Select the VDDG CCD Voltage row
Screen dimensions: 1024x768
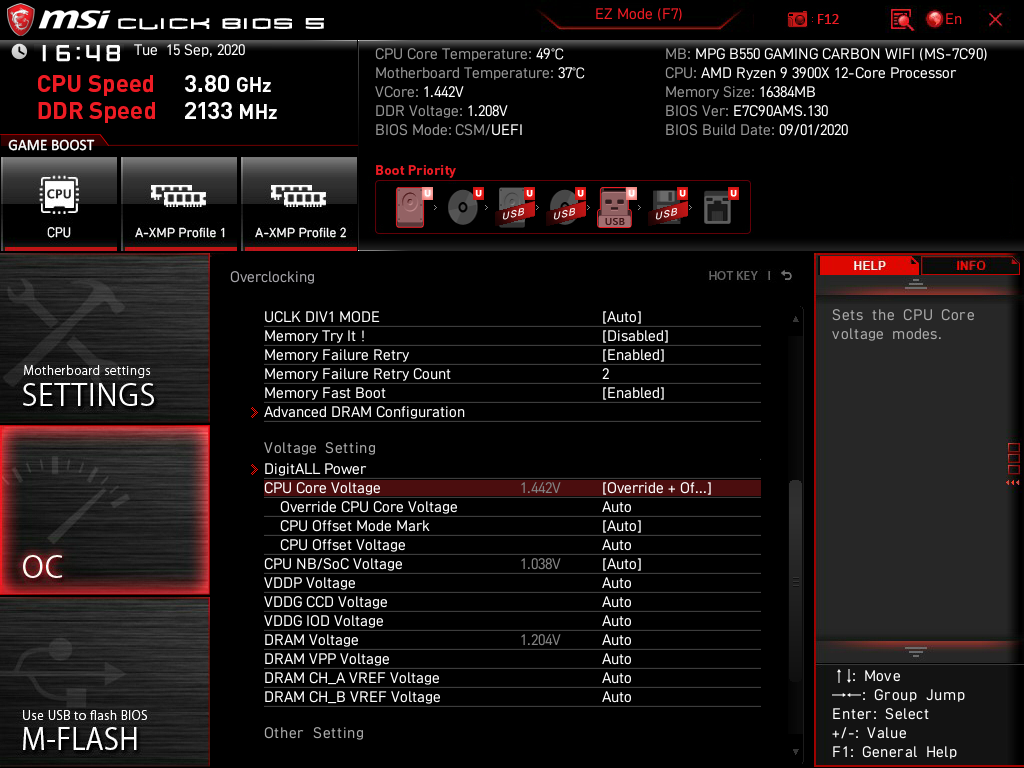pyautogui.click(x=512, y=601)
